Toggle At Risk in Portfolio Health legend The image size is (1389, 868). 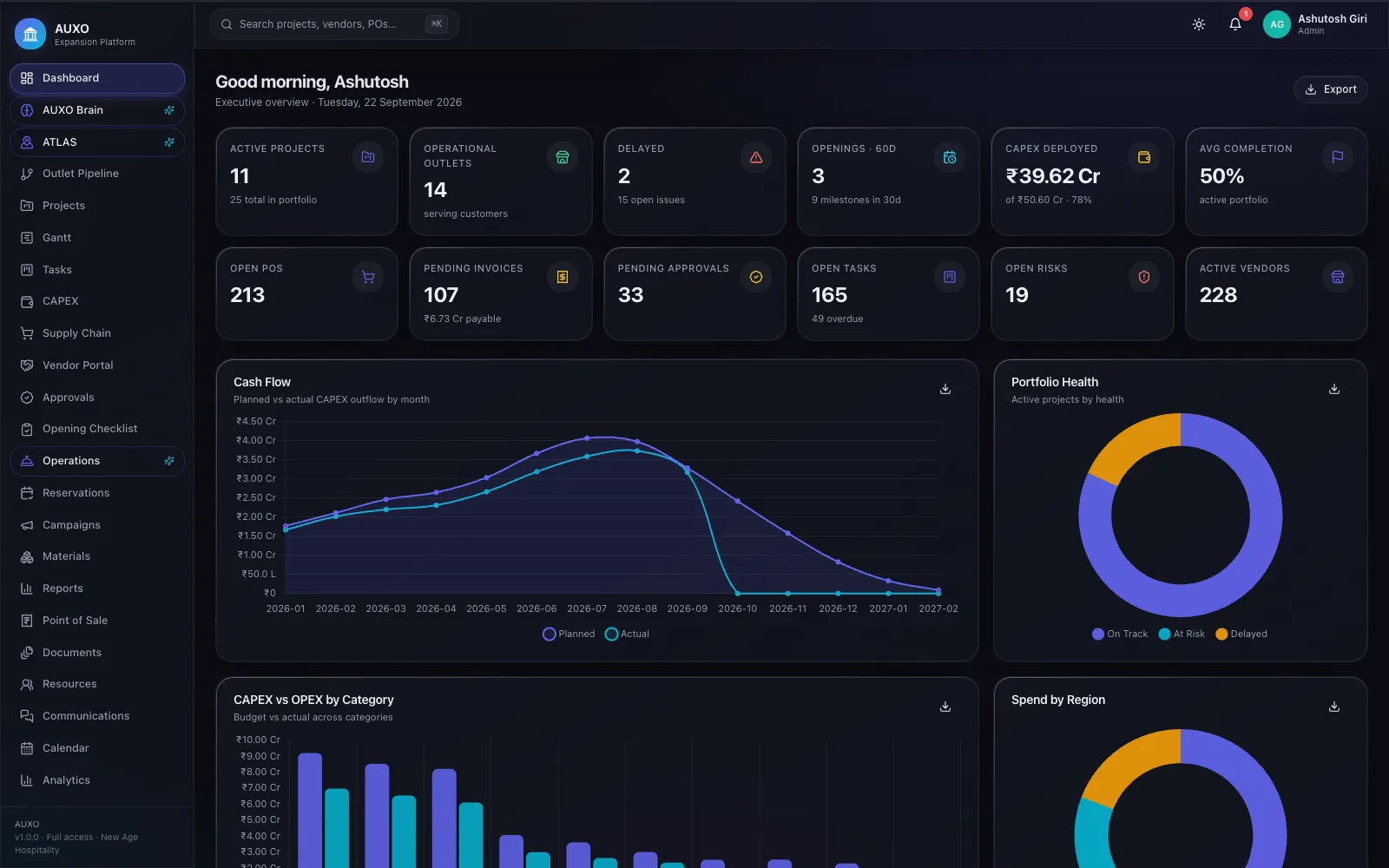(1182, 635)
